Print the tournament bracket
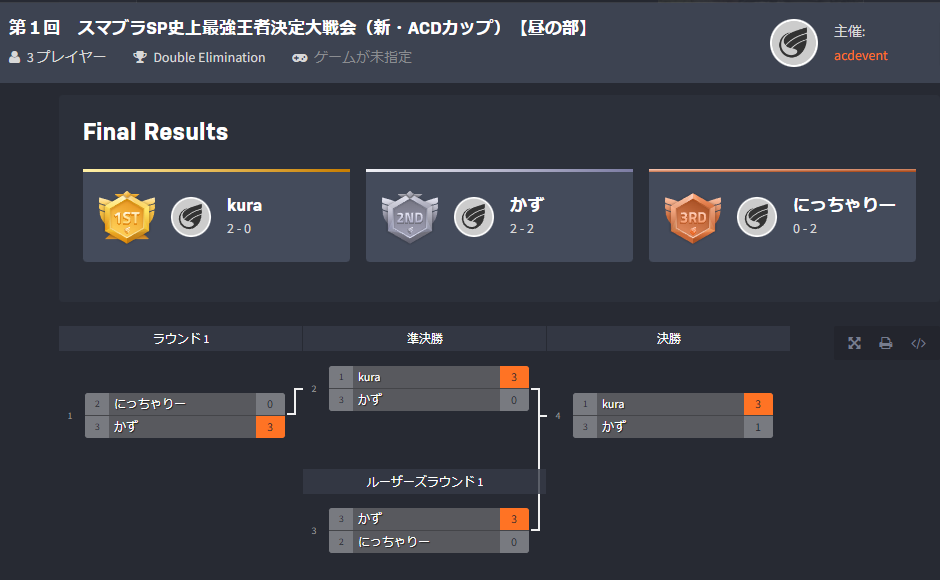Screen dimensions: 940x580 coord(886,343)
